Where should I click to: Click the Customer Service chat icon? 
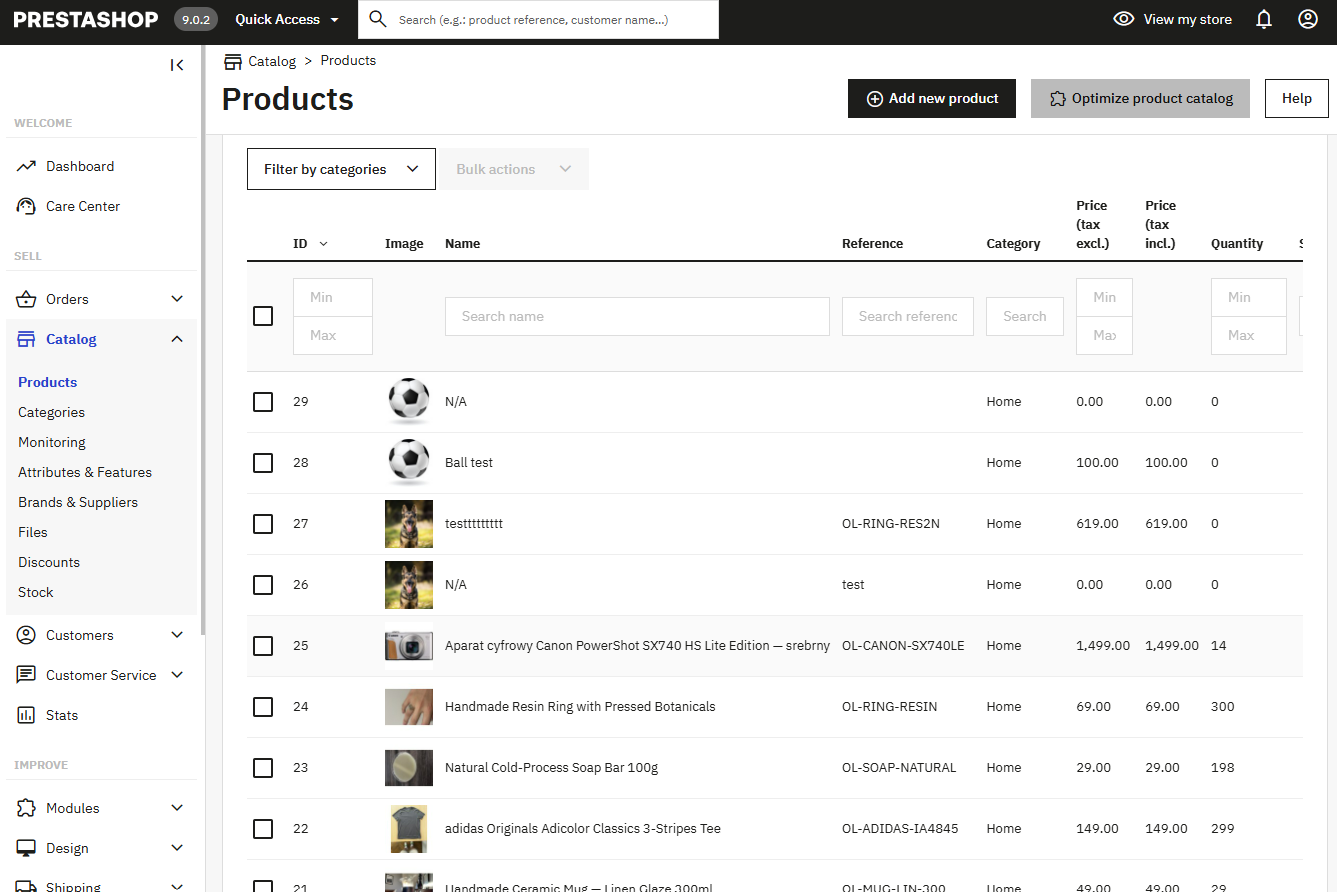[x=27, y=675]
